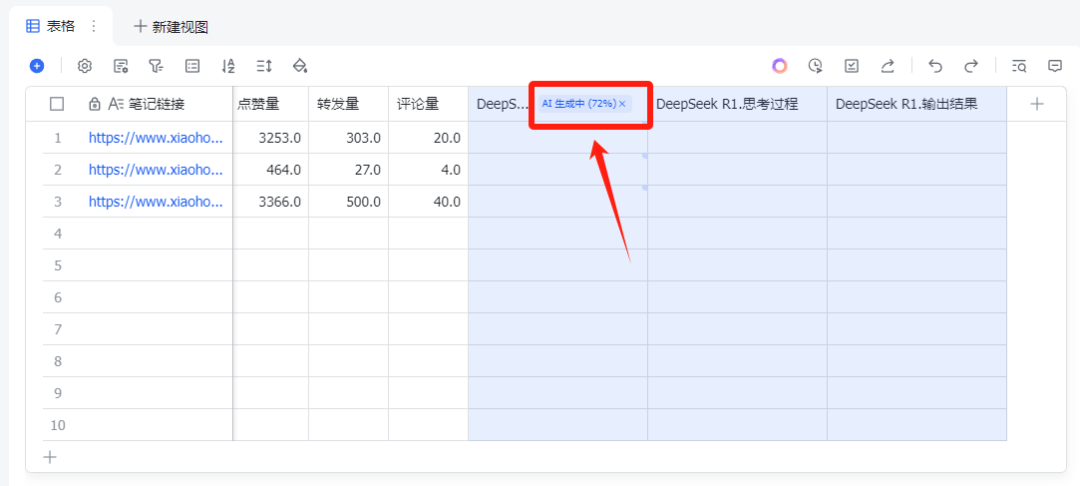Click the redo arrow
The image size is (1080, 486).
pyautogui.click(x=971, y=66)
